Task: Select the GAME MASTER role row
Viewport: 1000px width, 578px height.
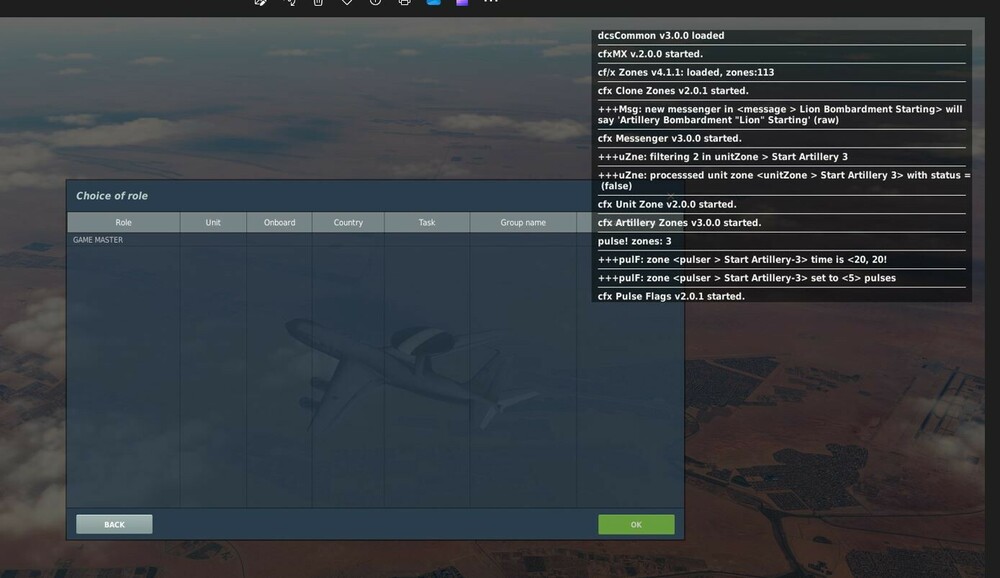Action: (x=375, y=240)
